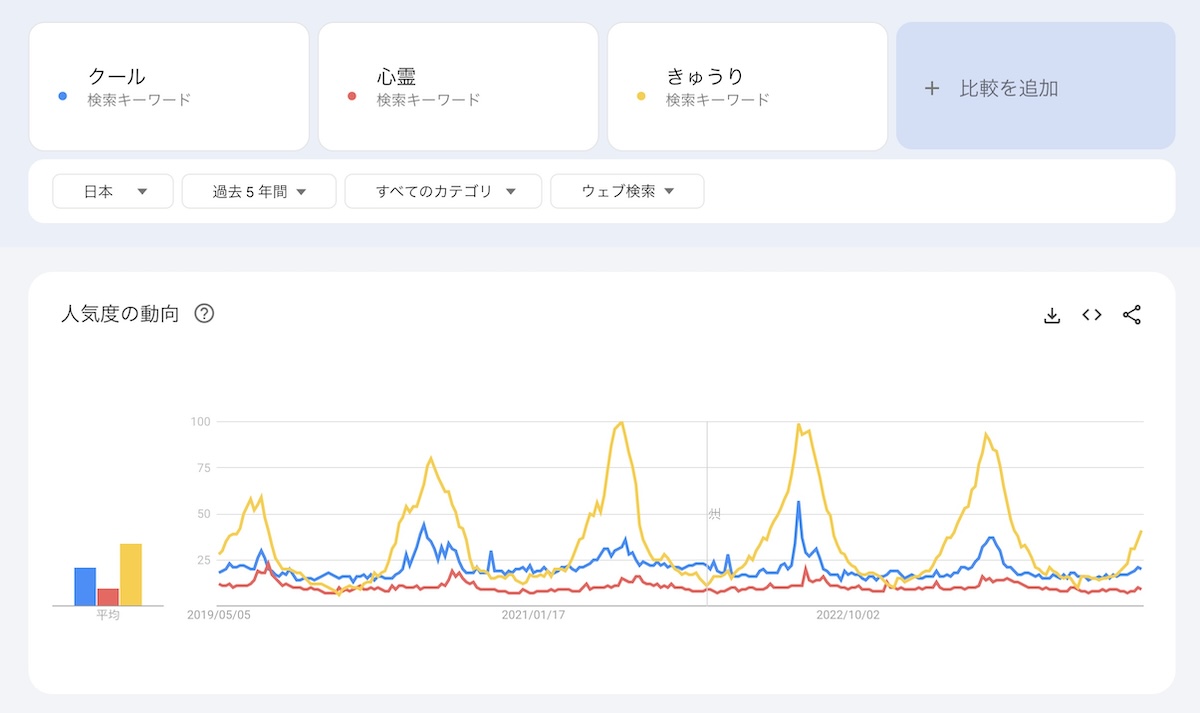
Task: Click the blue average bar for クール
Action: coord(85,586)
